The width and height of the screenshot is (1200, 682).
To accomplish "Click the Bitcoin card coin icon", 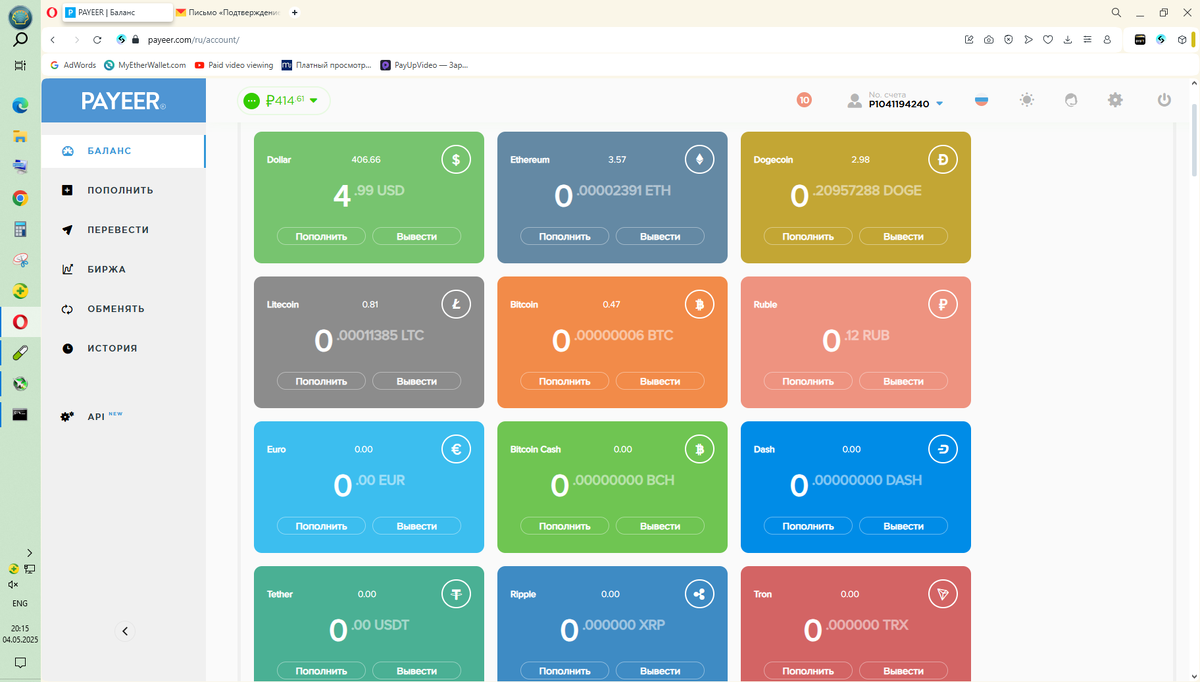I will (x=699, y=305).
